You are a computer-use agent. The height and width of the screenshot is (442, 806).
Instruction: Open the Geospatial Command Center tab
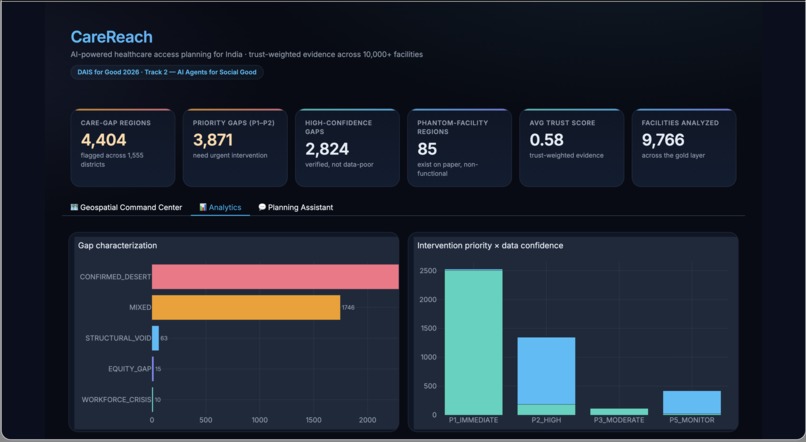coord(126,207)
